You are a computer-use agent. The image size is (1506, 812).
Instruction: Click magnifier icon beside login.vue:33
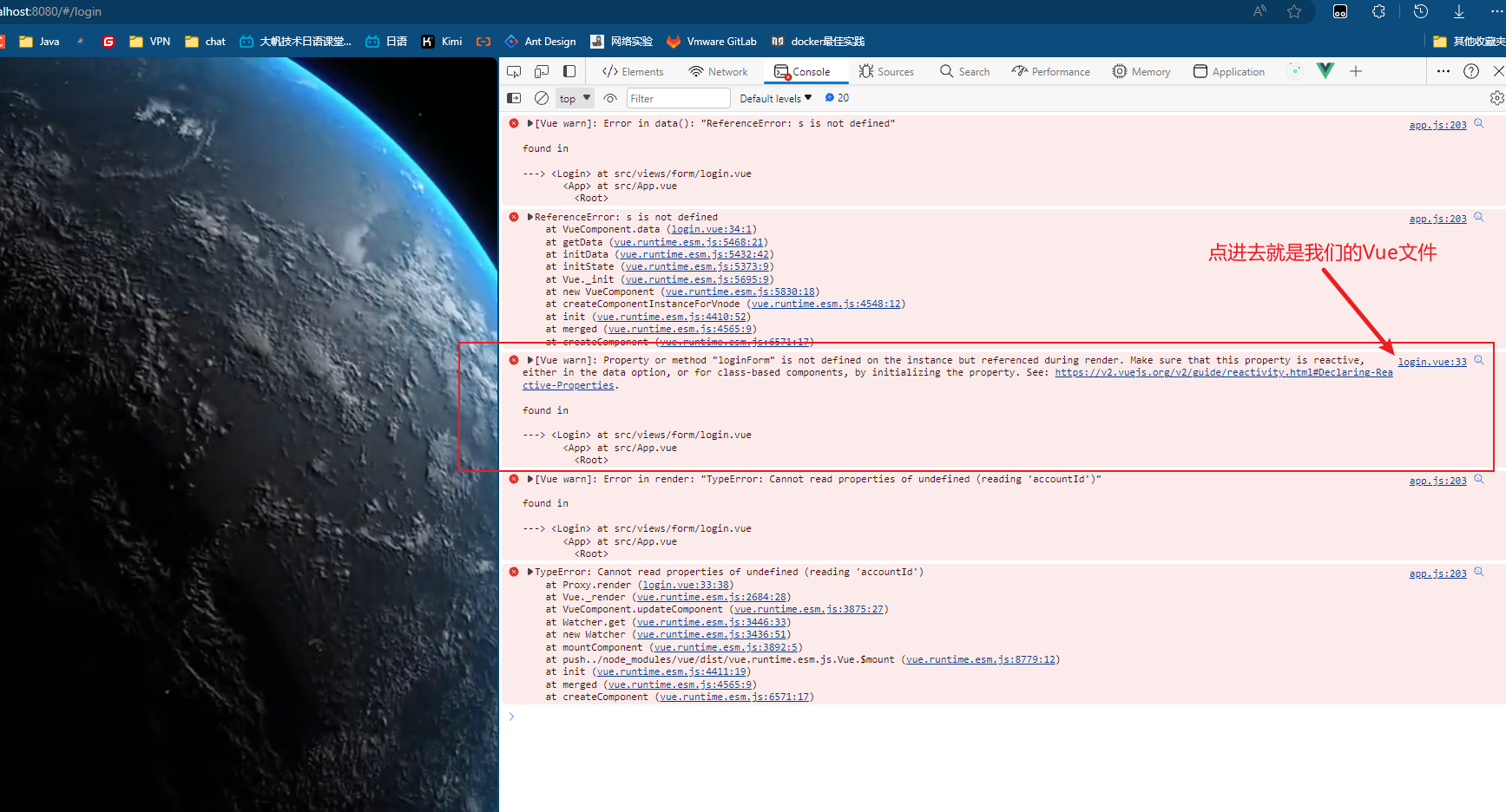[1479, 360]
